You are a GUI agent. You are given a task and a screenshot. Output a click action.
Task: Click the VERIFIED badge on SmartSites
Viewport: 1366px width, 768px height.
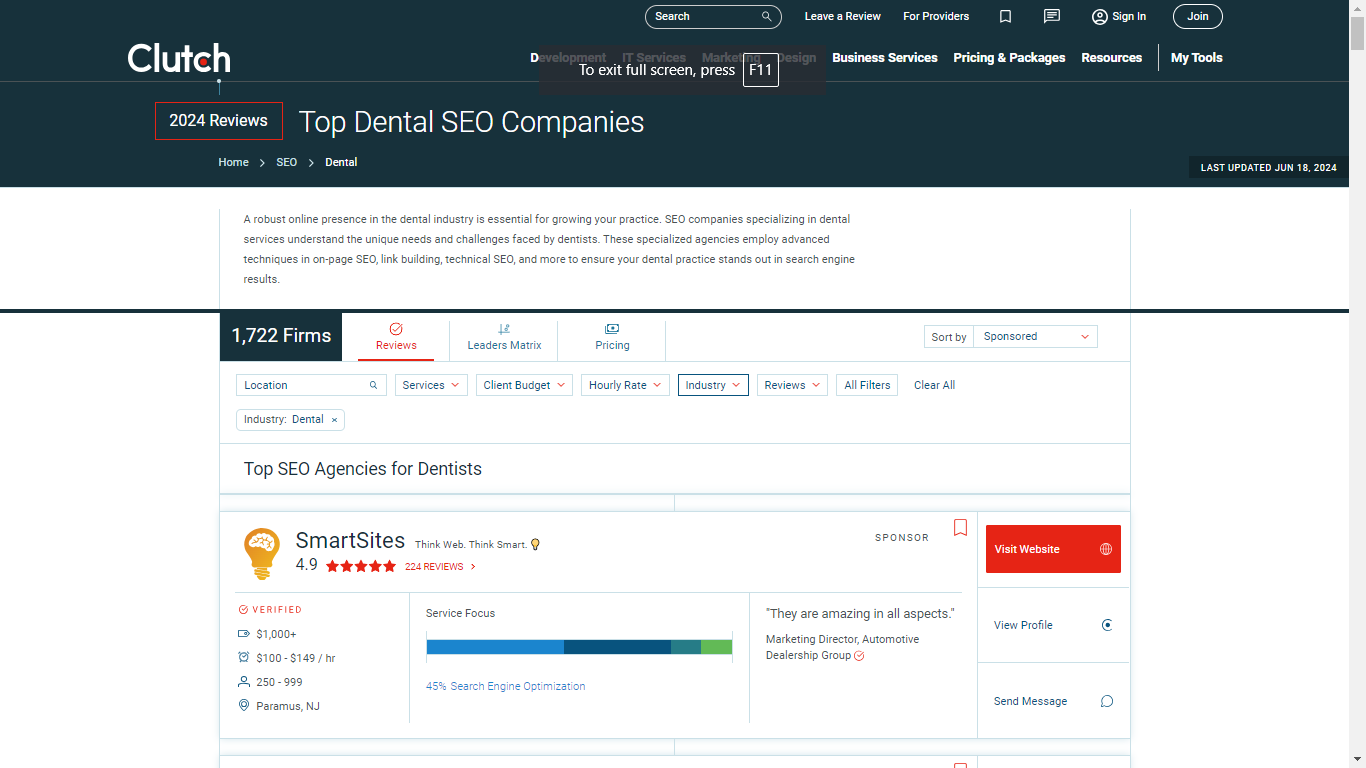pyautogui.click(x=270, y=610)
